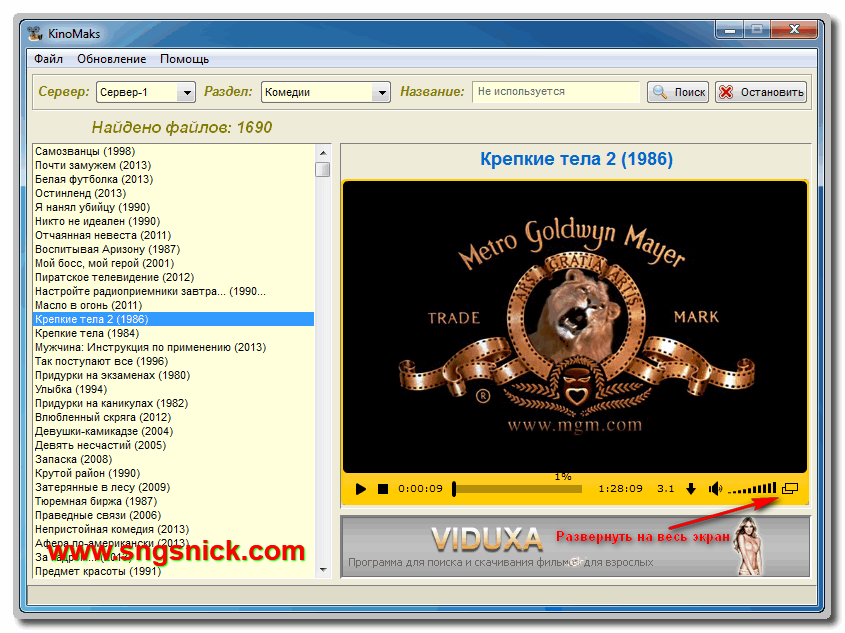Click the Остановить button
The height and width of the screenshot is (633, 845).
[x=761, y=92]
